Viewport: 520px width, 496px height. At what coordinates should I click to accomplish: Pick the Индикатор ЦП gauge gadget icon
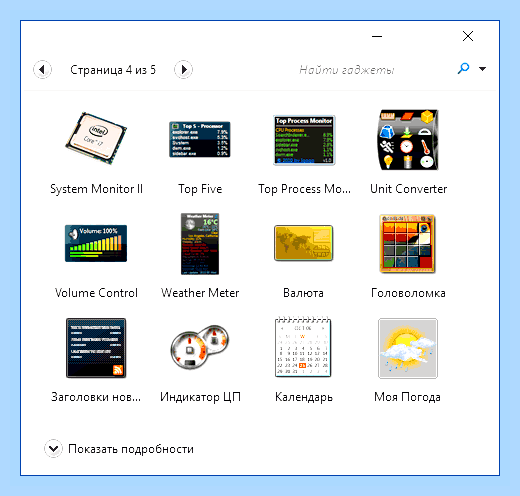point(200,347)
